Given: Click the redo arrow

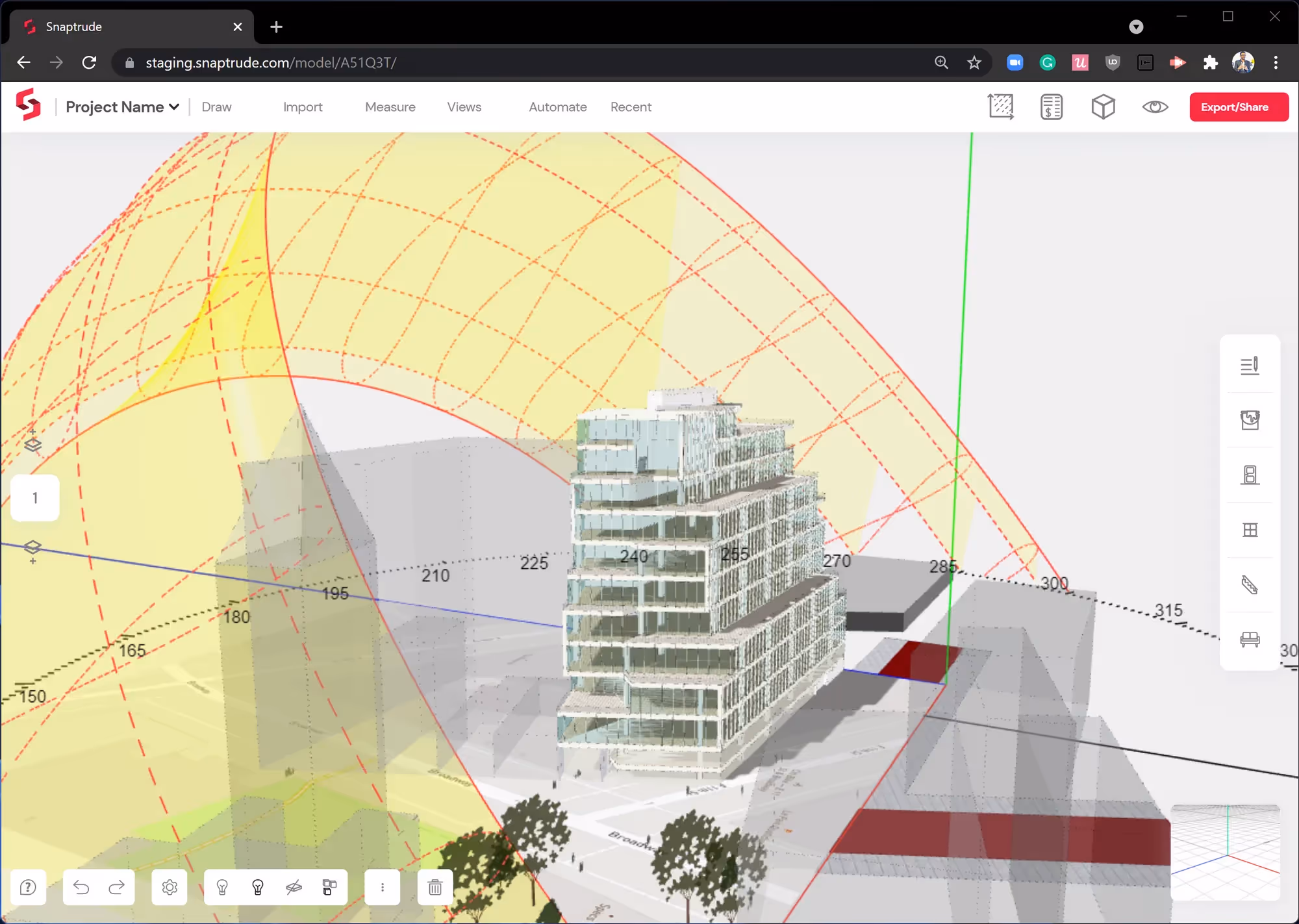Looking at the screenshot, I should tap(117, 887).
